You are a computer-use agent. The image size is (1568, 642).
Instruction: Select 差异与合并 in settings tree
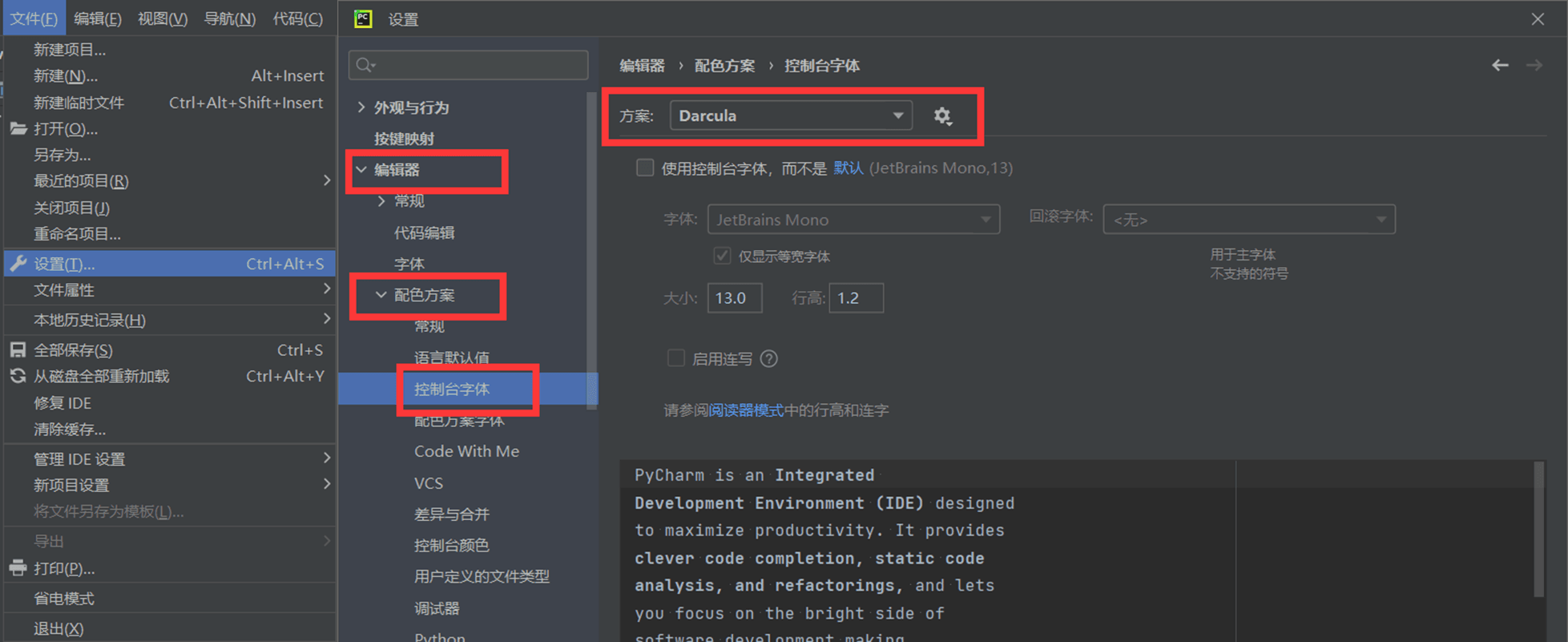452,515
